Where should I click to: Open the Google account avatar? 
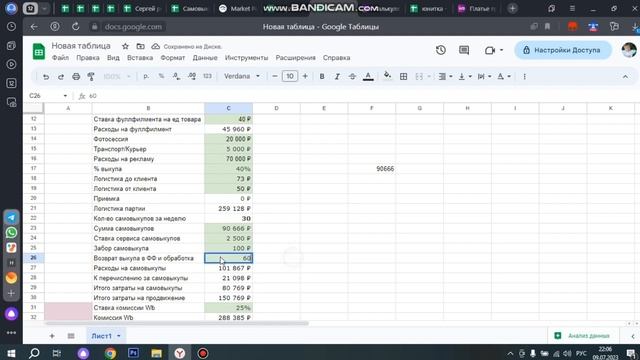pyautogui.click(x=629, y=50)
